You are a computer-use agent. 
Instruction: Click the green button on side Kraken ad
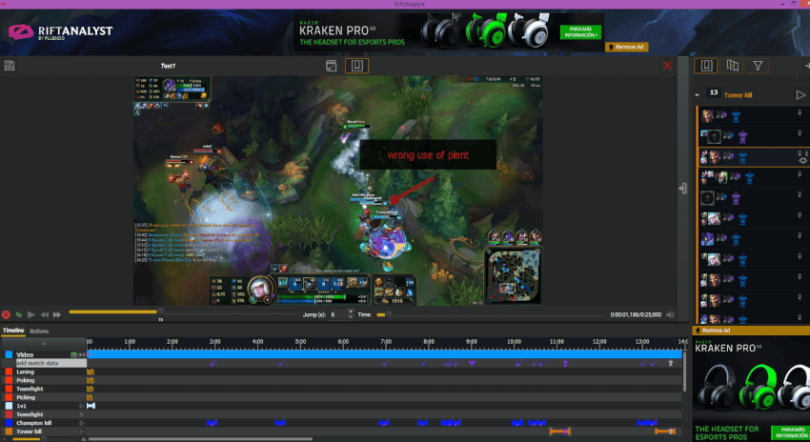pyautogui.click(x=790, y=433)
